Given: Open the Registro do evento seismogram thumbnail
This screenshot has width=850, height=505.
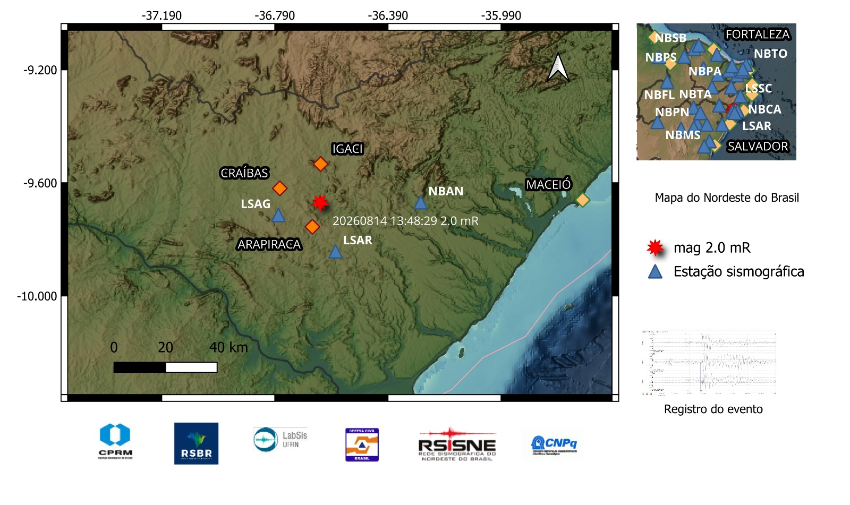Looking at the screenshot, I should (x=710, y=362).
